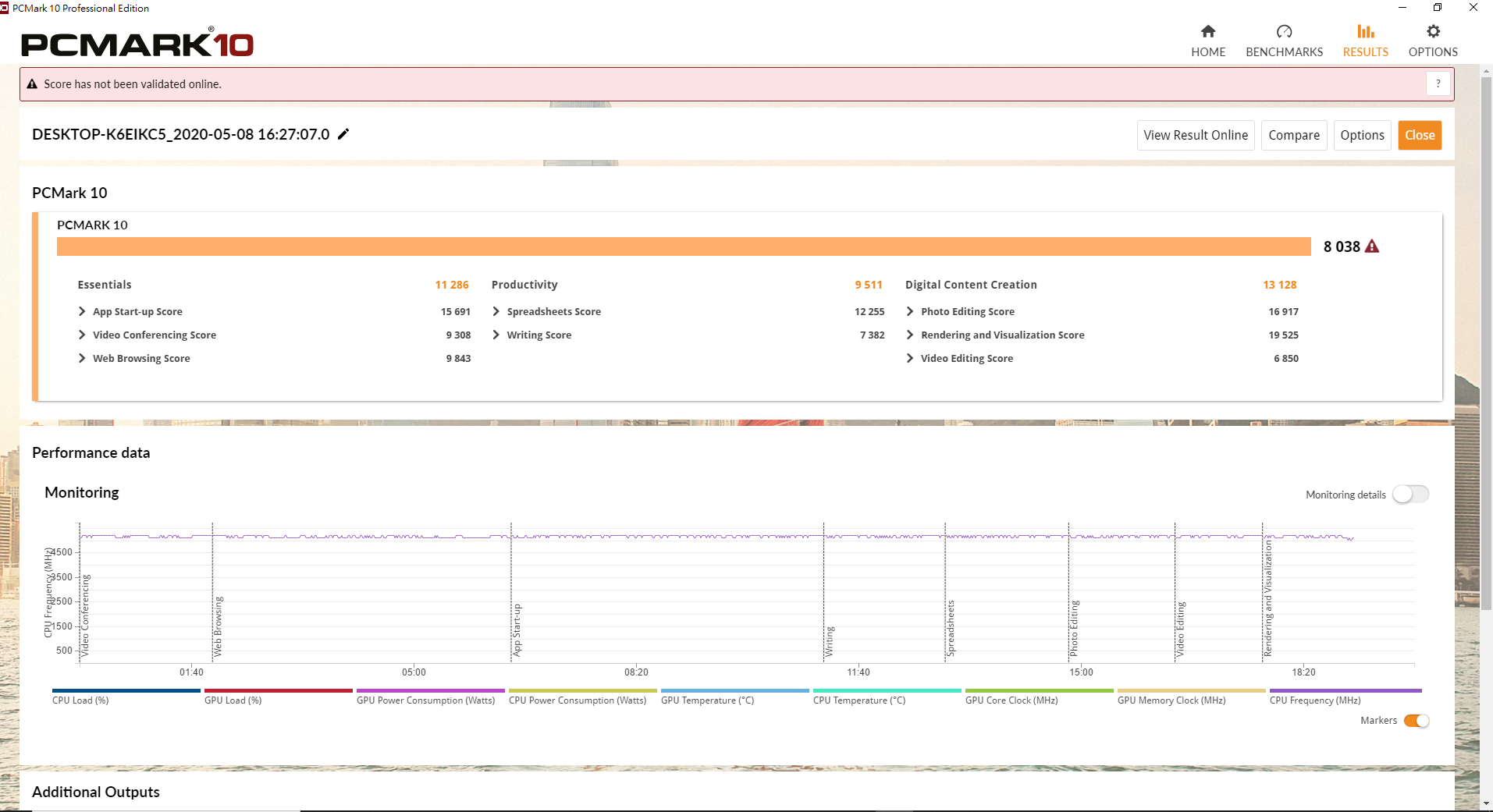Click the Spreadsheets timeline marker
Screen dimensions: 1493x812
pos(951,628)
